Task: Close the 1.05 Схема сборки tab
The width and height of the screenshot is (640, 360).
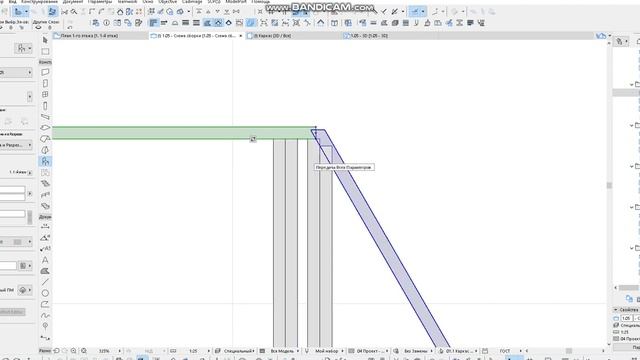Action: click(x=240, y=36)
